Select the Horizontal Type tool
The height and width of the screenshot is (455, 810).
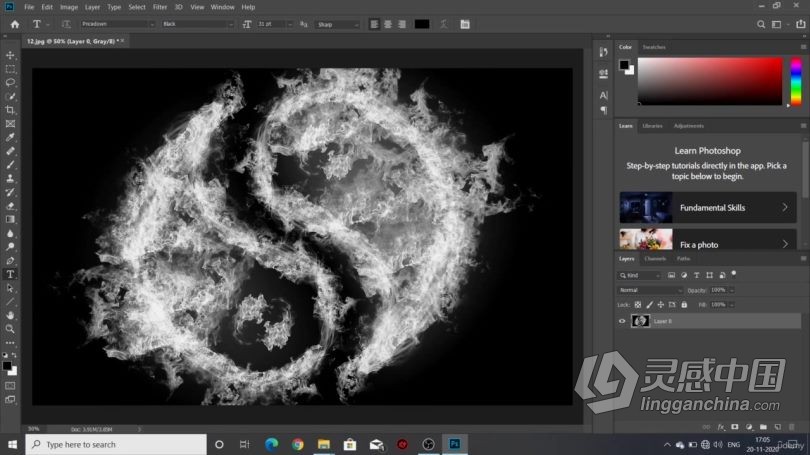(11, 274)
